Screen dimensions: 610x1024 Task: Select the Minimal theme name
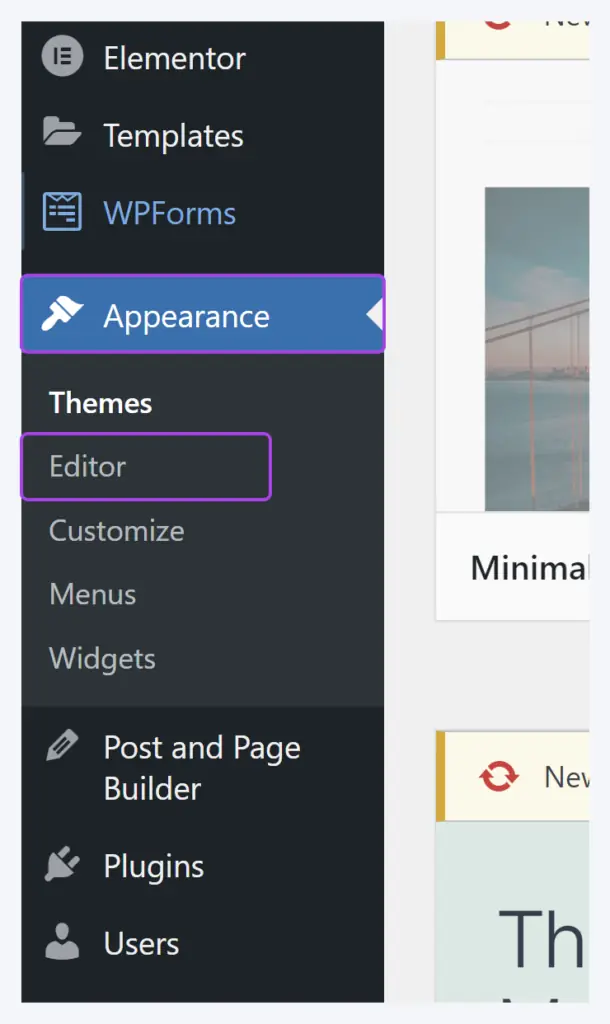pos(530,568)
